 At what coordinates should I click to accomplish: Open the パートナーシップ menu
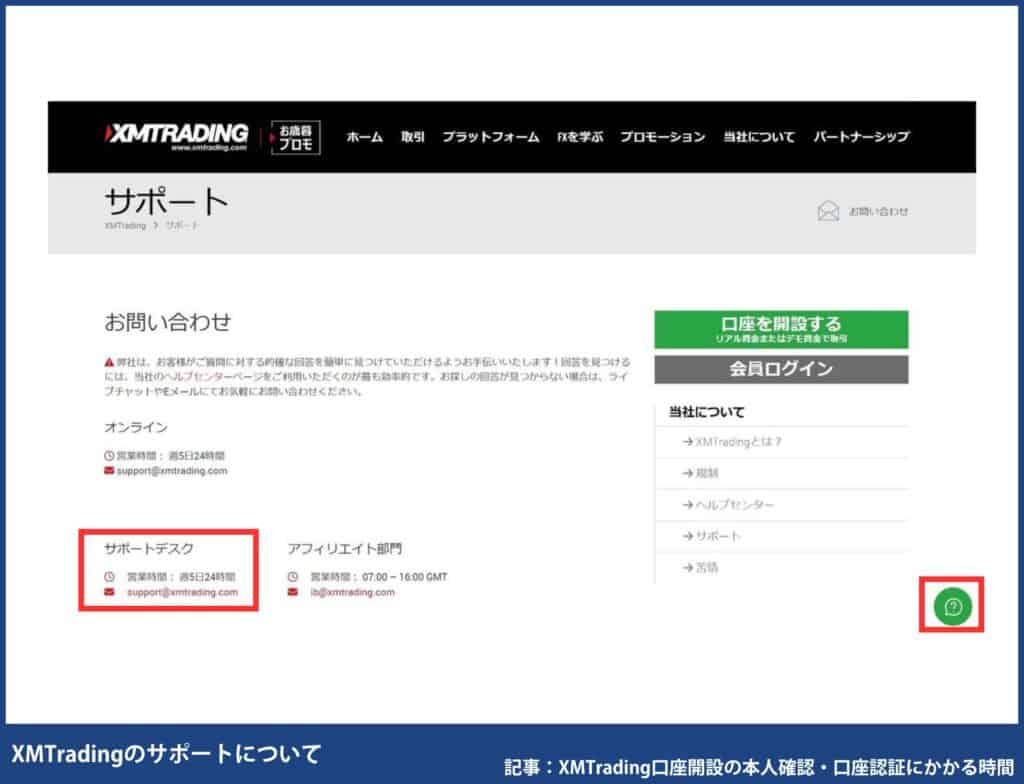[x=861, y=137]
